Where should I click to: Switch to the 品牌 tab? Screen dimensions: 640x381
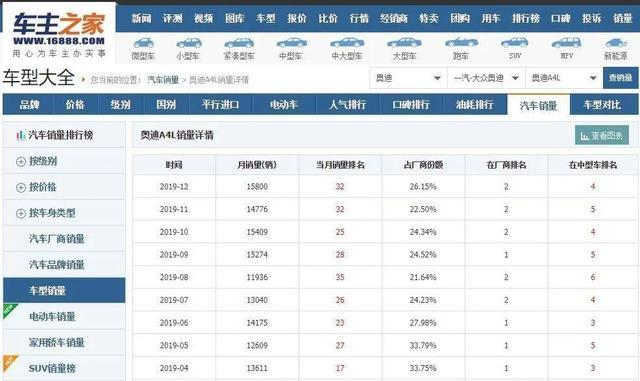pos(29,105)
